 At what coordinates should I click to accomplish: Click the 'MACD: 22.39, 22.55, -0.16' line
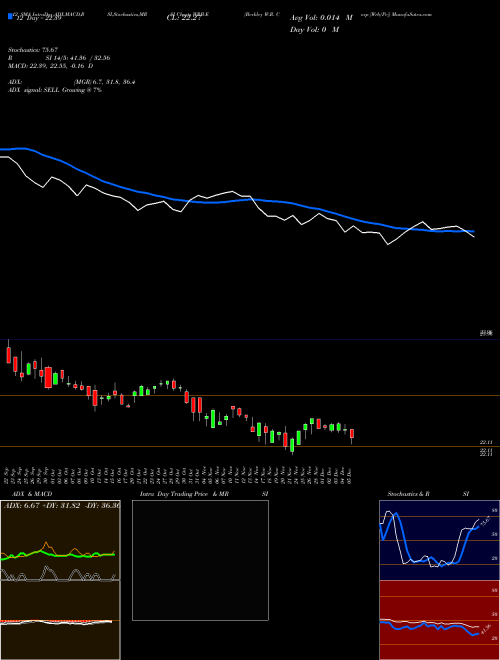click(x=51, y=66)
